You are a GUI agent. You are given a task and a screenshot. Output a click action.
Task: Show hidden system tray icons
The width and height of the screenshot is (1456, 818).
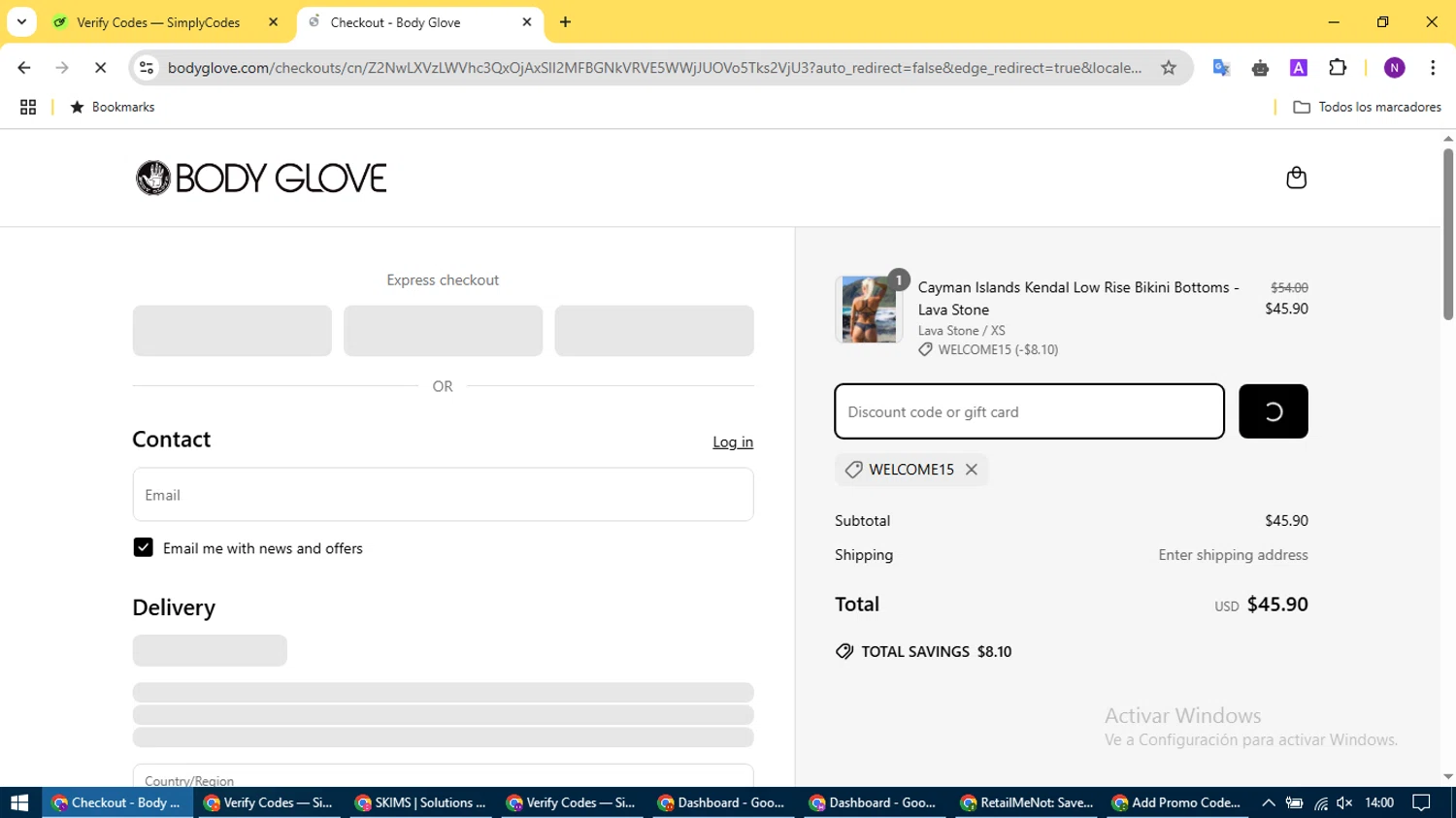1268,802
